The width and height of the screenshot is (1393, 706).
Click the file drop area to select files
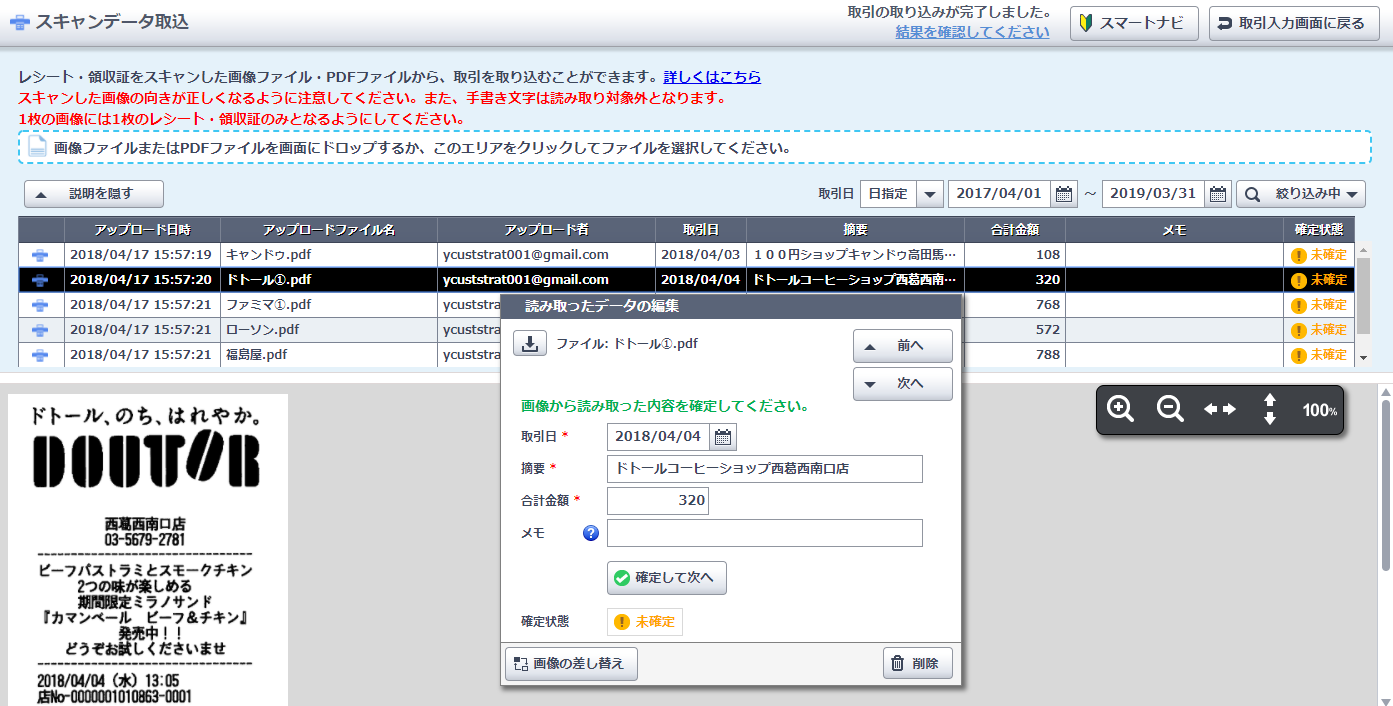pos(695,147)
